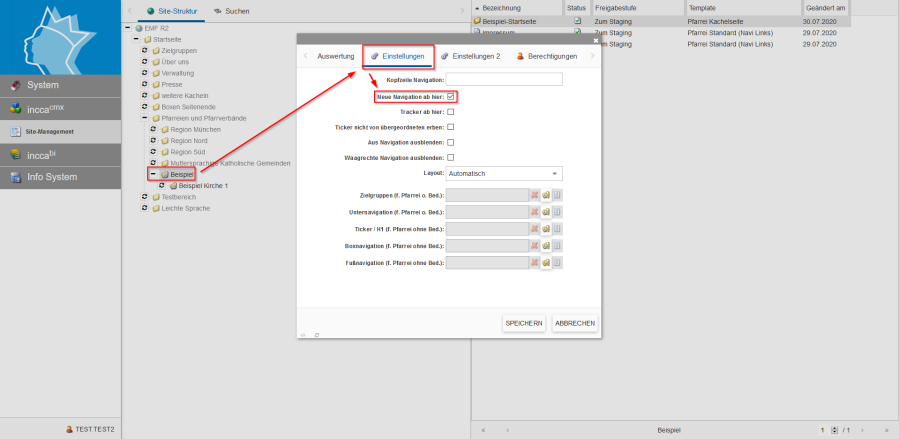Viewport: 899px width, 439px height.
Task: Click the red delete icon beside Boxnavigation field
Action: (x=535, y=245)
